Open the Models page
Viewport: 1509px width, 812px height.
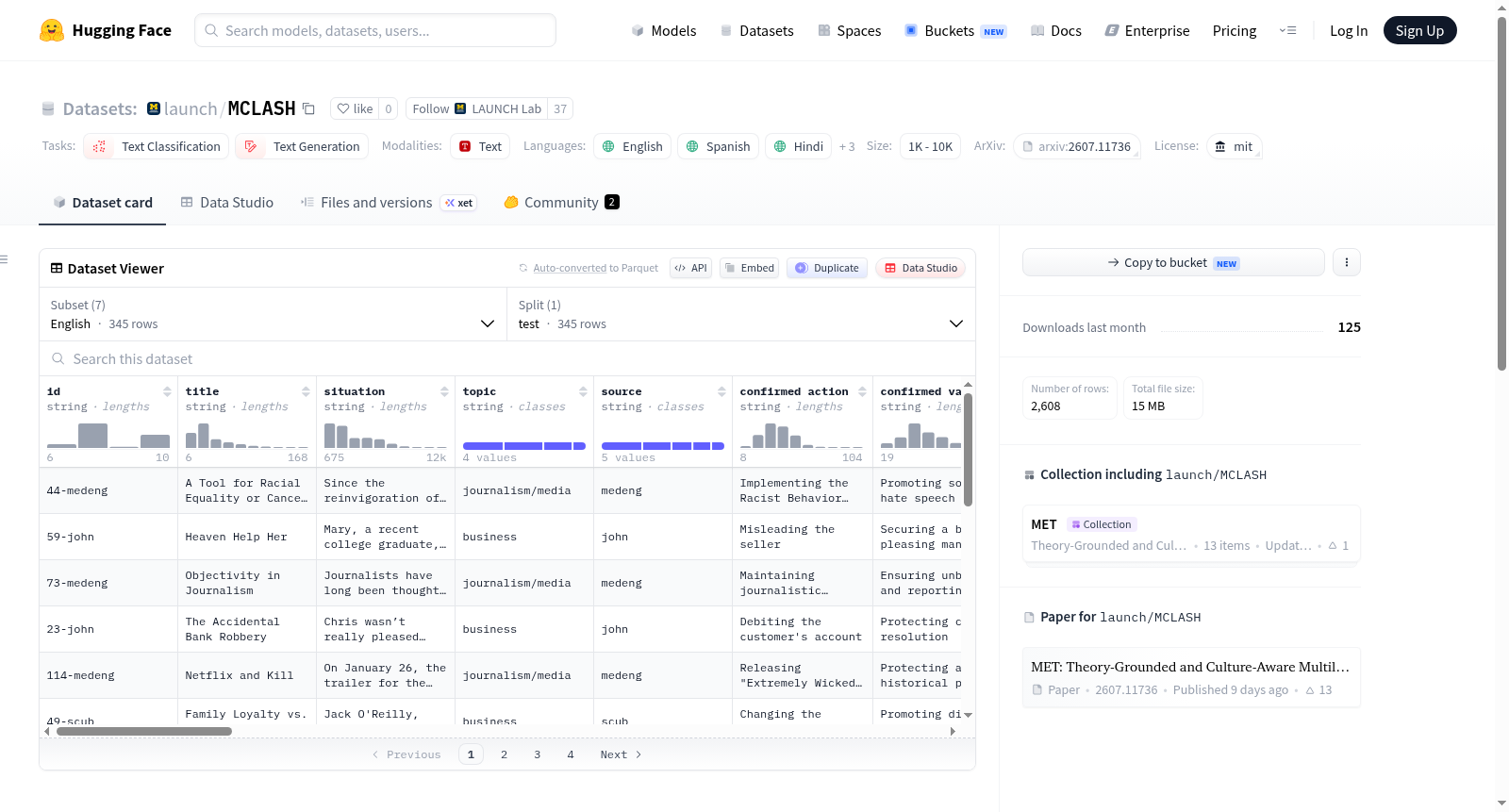coord(664,30)
